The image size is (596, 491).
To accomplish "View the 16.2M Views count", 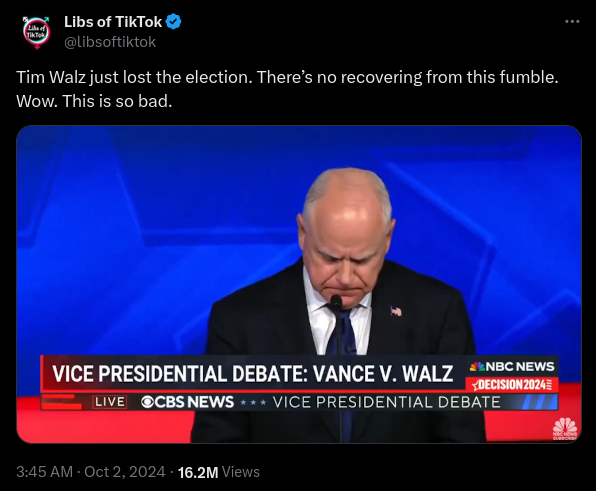I will click(219, 472).
